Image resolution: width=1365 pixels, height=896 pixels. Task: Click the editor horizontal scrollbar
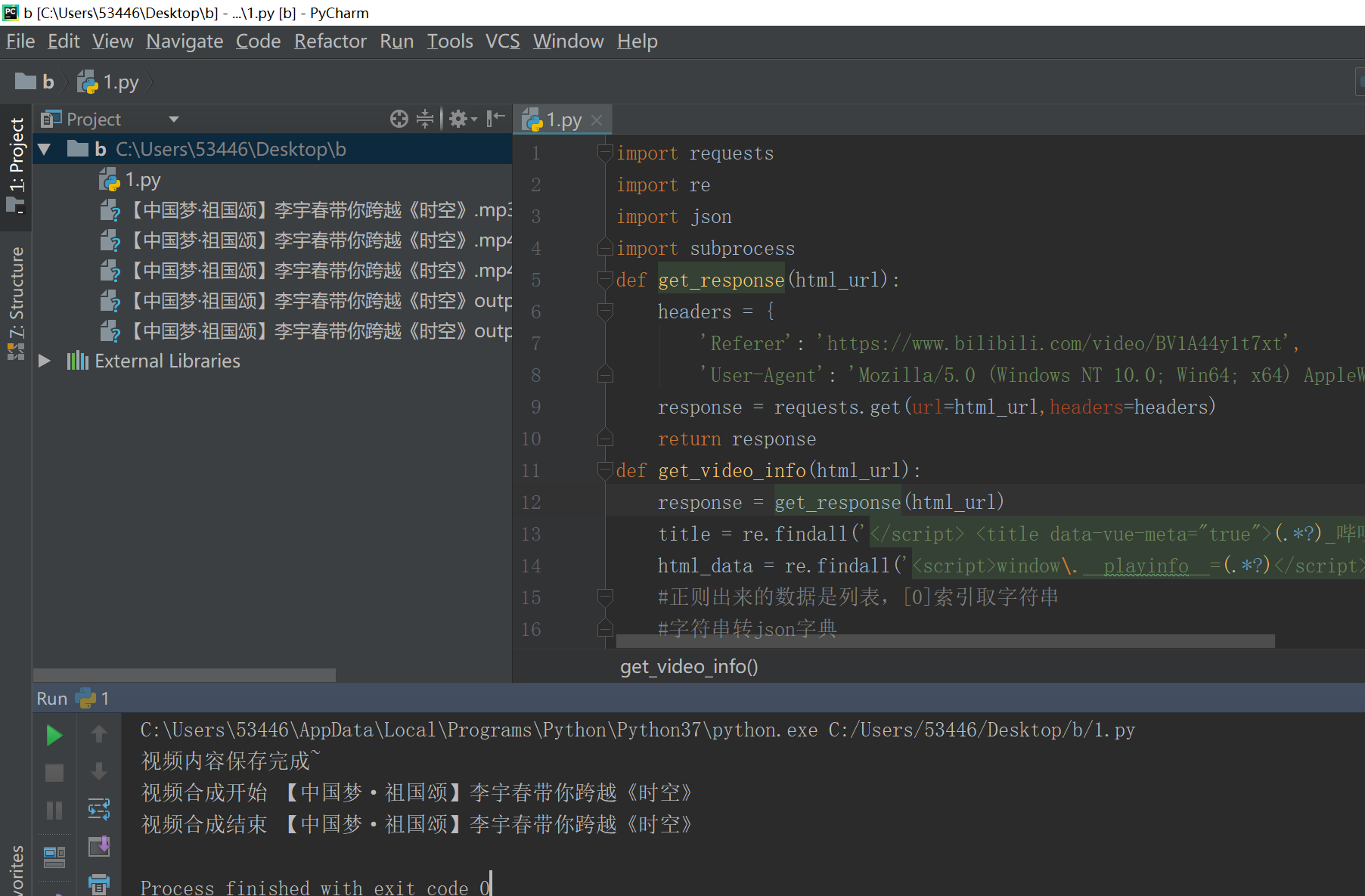945,641
